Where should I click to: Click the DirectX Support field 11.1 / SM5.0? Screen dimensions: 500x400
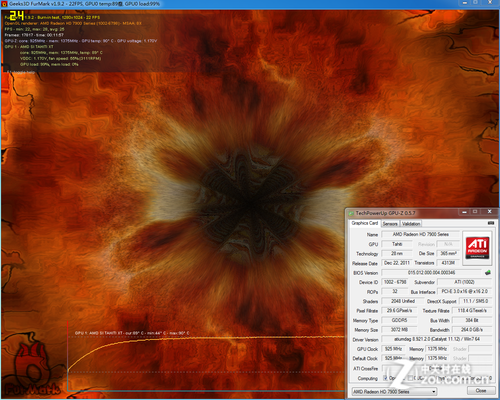click(x=475, y=301)
